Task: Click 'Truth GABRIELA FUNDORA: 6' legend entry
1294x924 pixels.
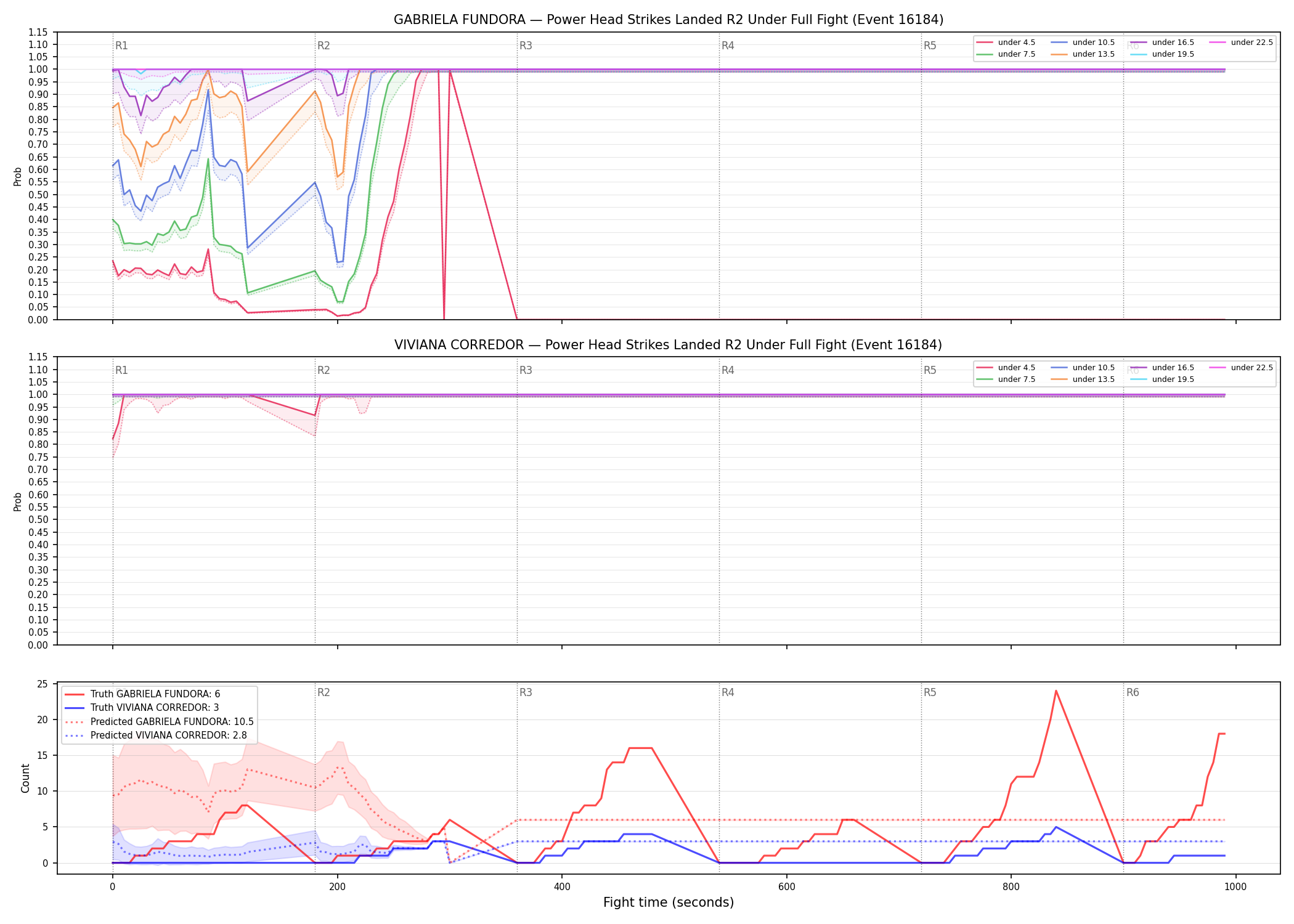Action: (142, 694)
